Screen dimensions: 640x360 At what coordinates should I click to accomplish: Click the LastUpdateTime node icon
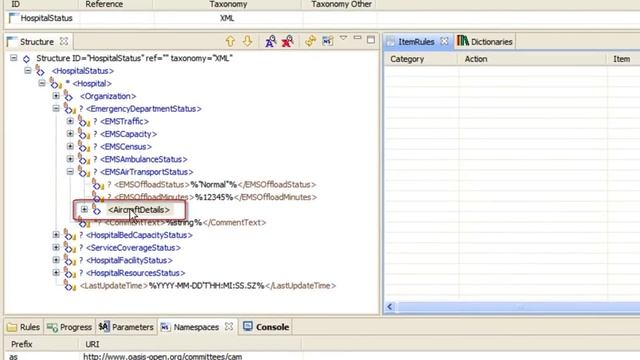pos(69,286)
